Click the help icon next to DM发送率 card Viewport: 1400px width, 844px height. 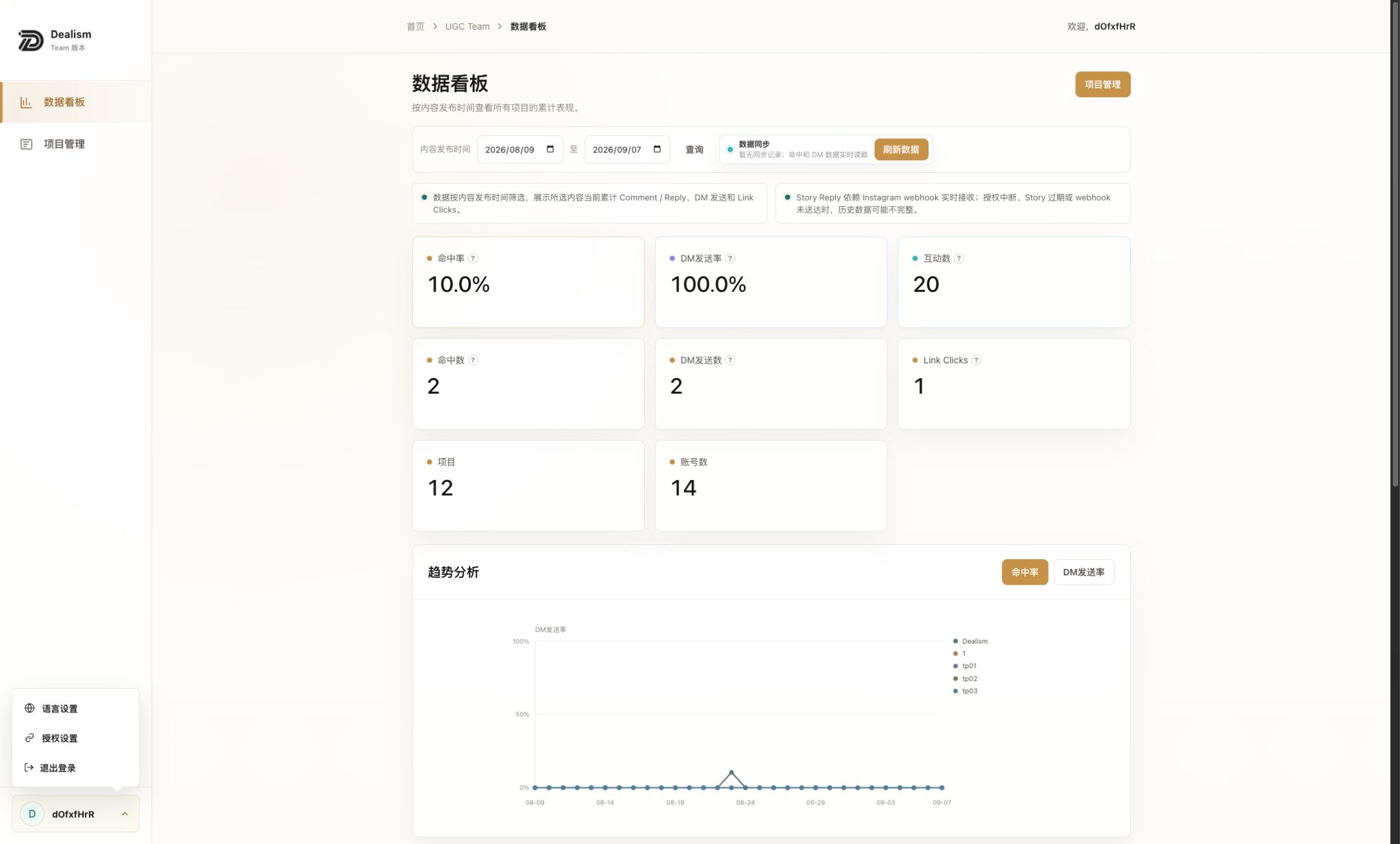(x=730, y=258)
